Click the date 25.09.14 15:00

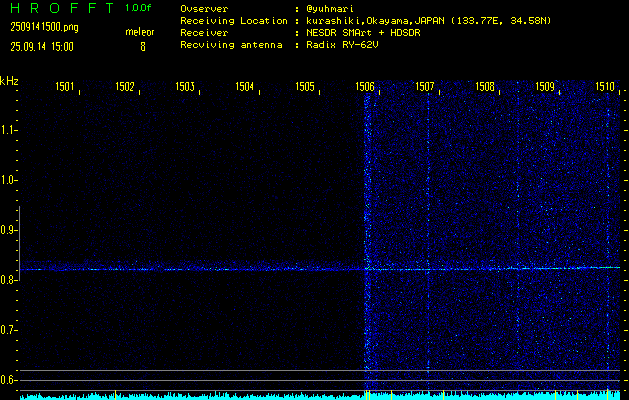tap(42, 47)
